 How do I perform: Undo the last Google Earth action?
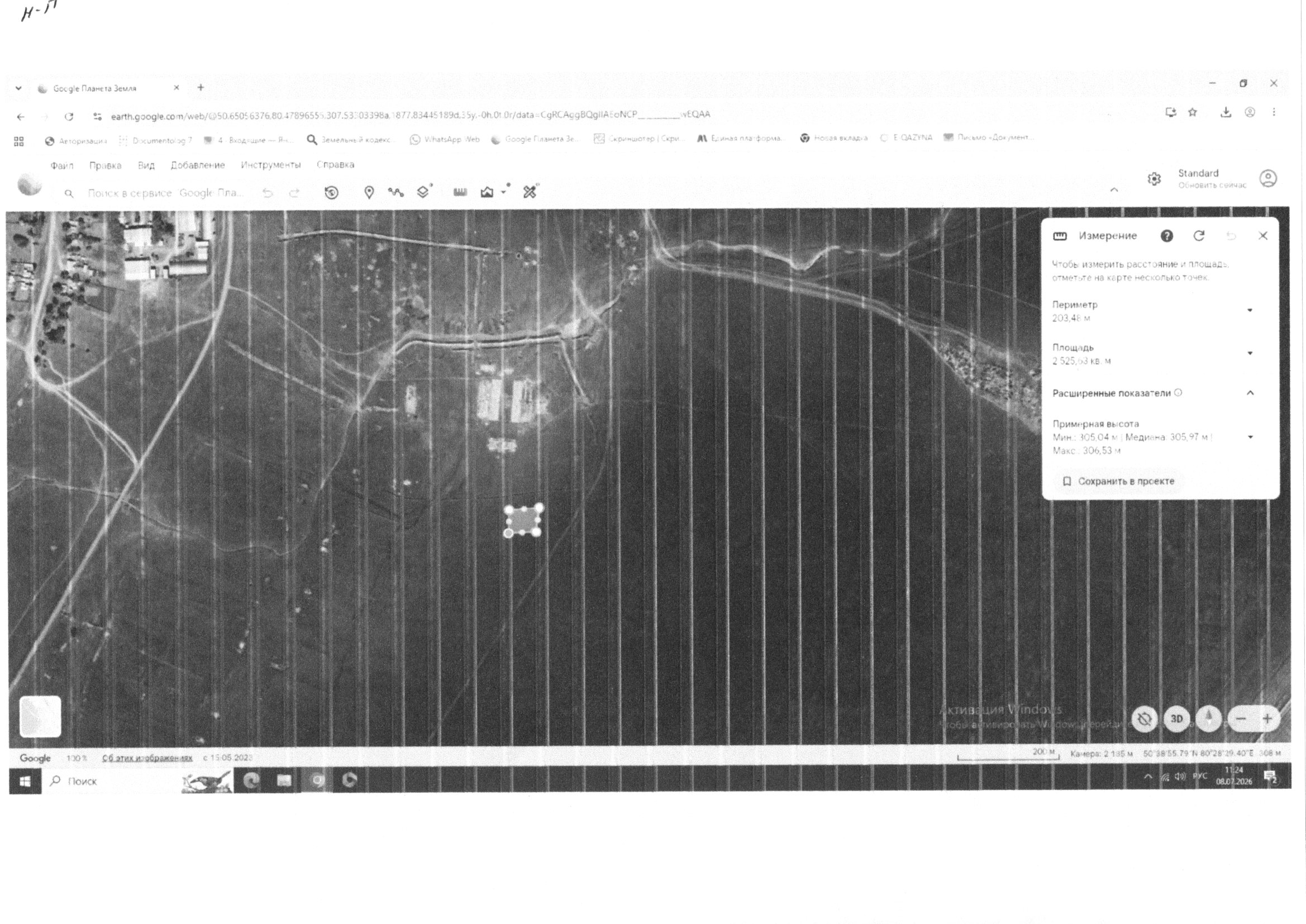pyautogui.click(x=268, y=193)
